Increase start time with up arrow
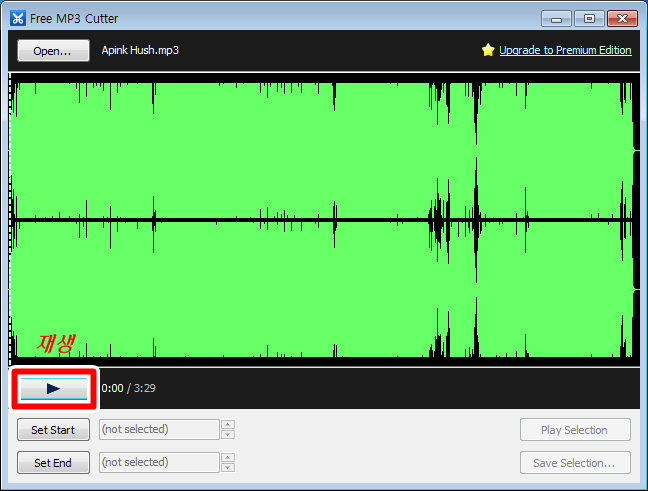Screen dimensions: 648x491 228,424
